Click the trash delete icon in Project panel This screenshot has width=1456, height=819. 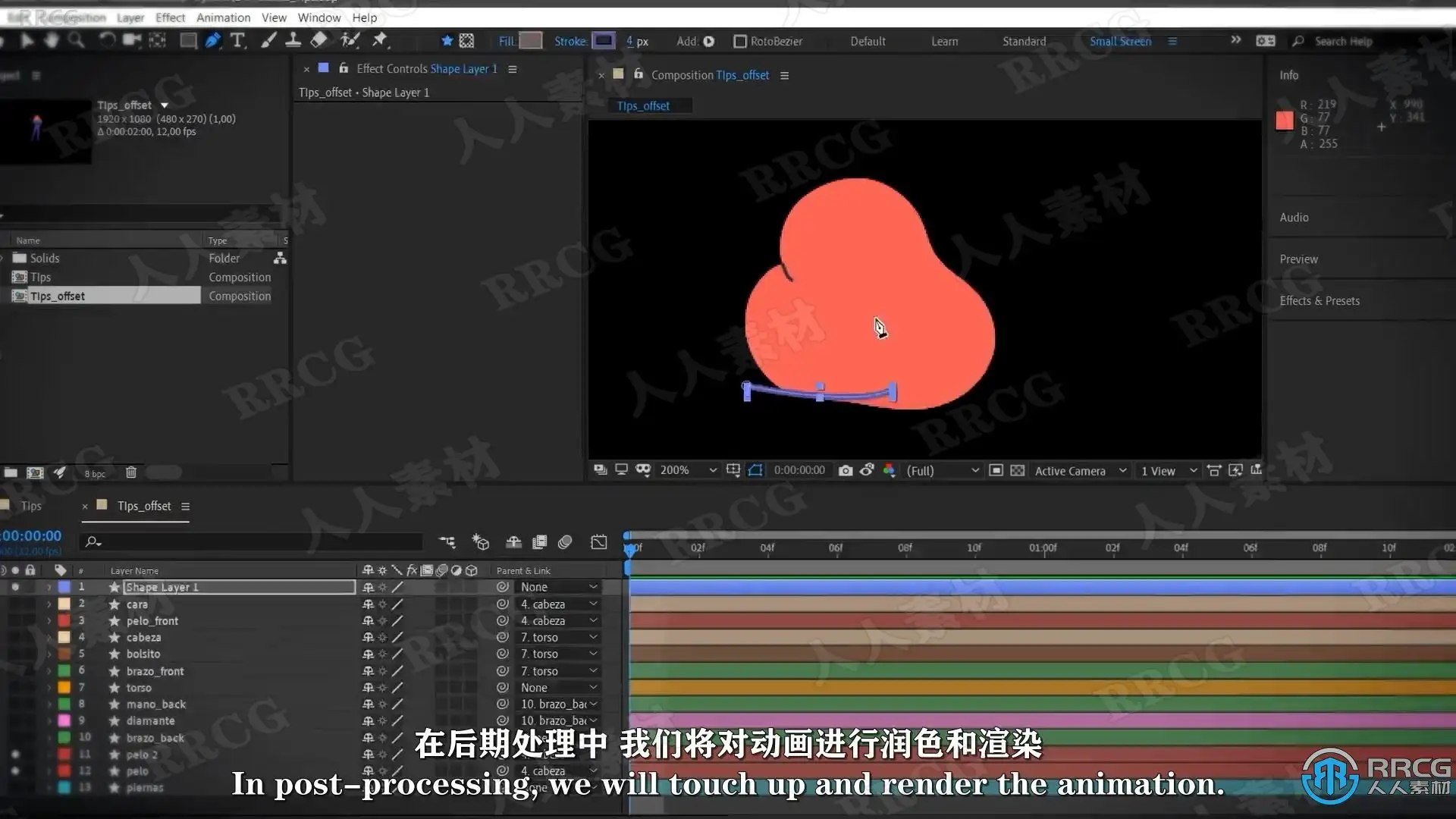coord(130,472)
